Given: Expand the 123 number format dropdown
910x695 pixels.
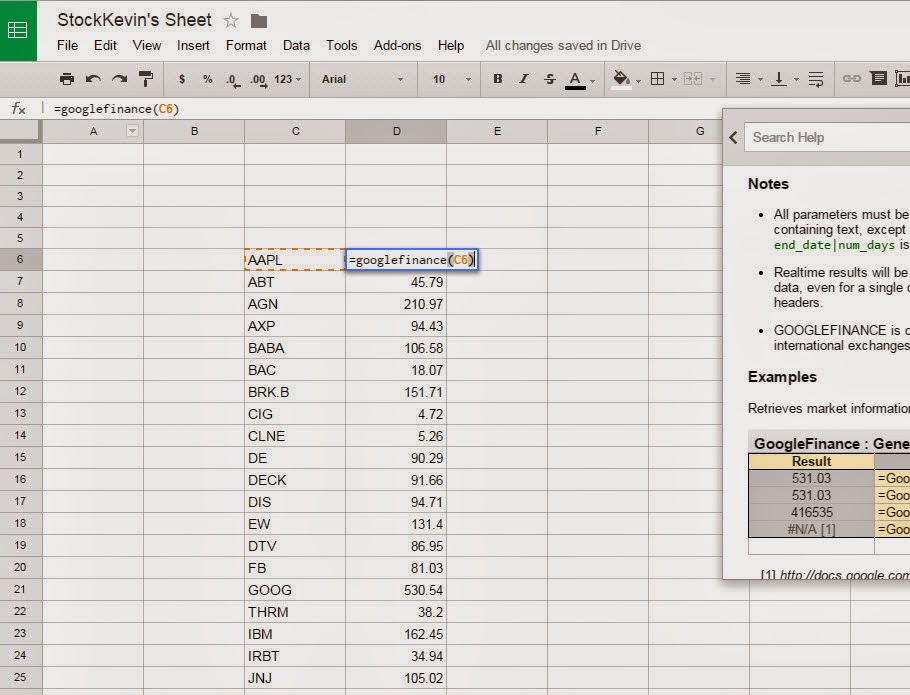Looking at the screenshot, I should [287, 79].
